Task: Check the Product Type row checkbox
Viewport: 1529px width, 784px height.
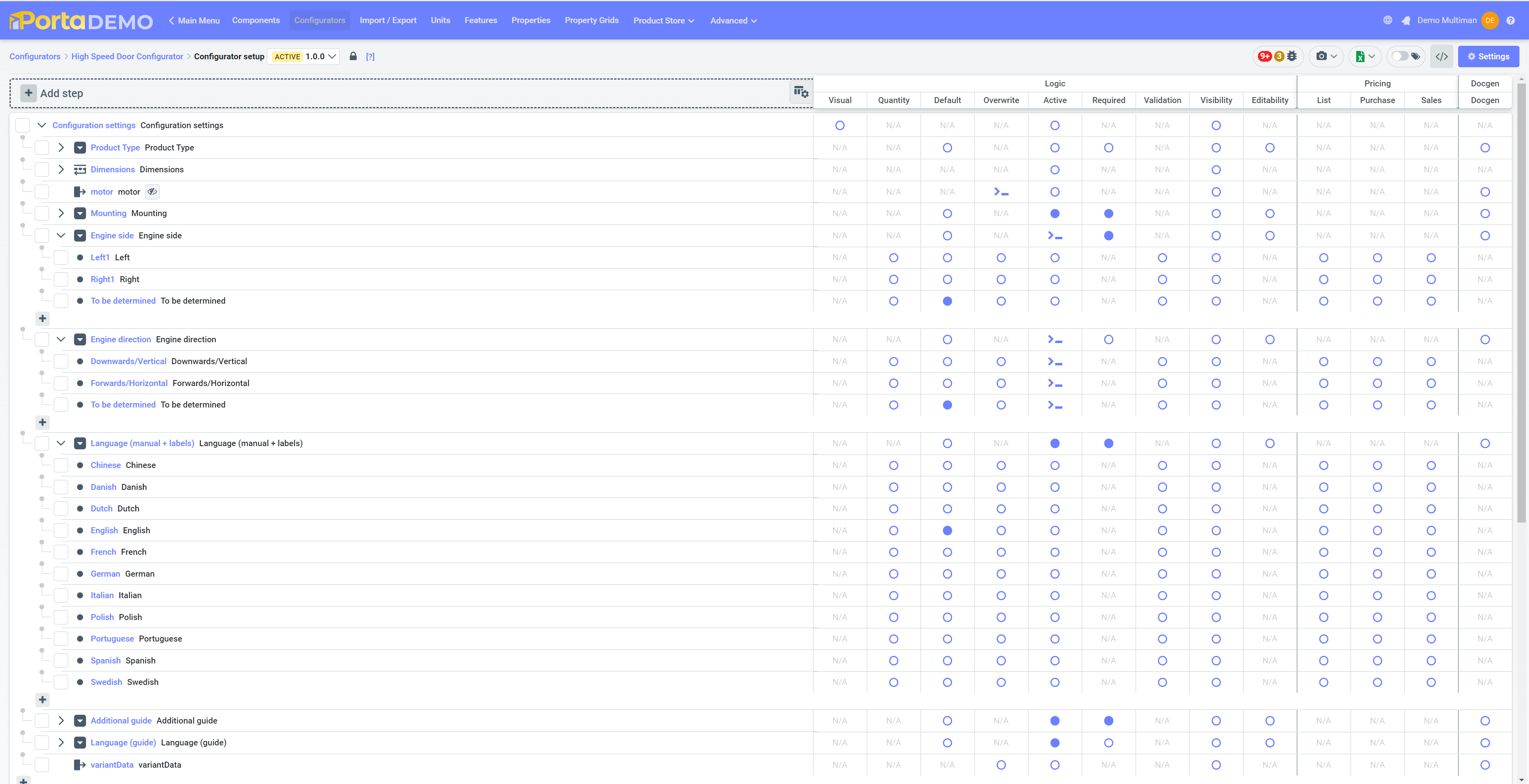Action: point(41,148)
